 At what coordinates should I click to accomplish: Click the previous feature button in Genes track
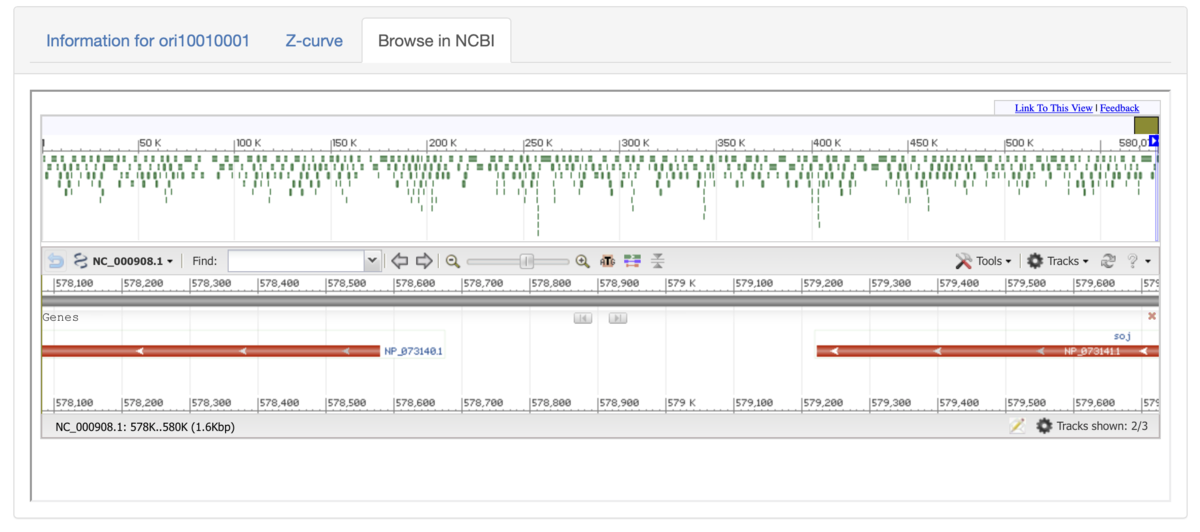(583, 318)
